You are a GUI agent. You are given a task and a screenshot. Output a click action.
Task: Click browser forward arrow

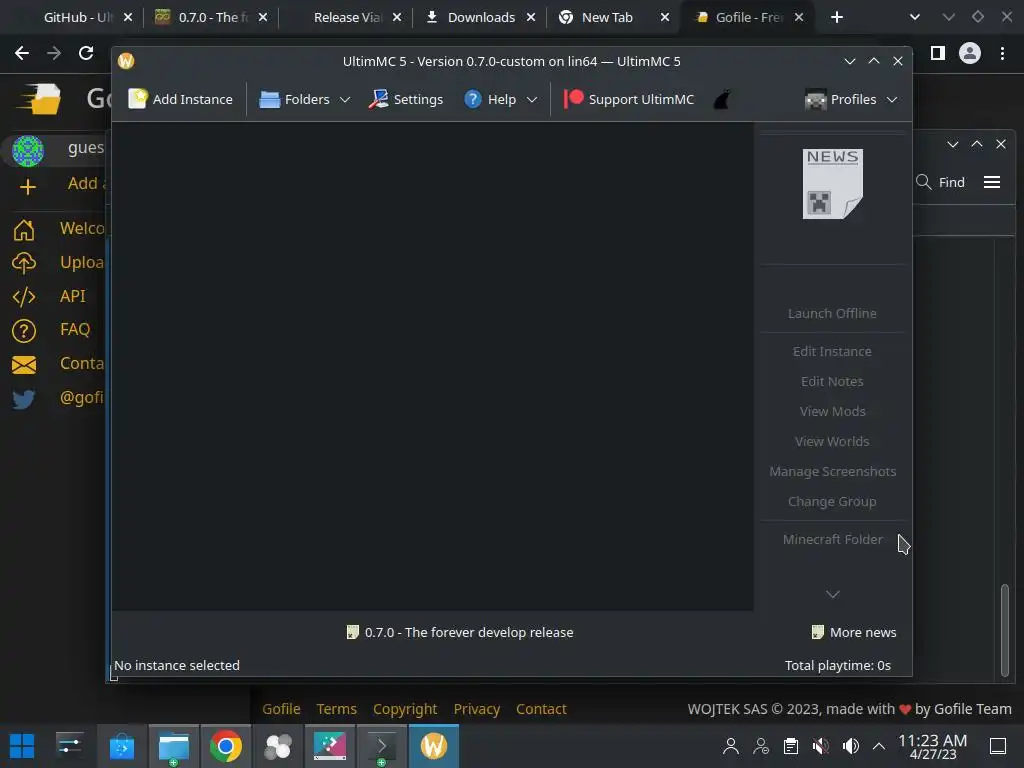coord(54,53)
